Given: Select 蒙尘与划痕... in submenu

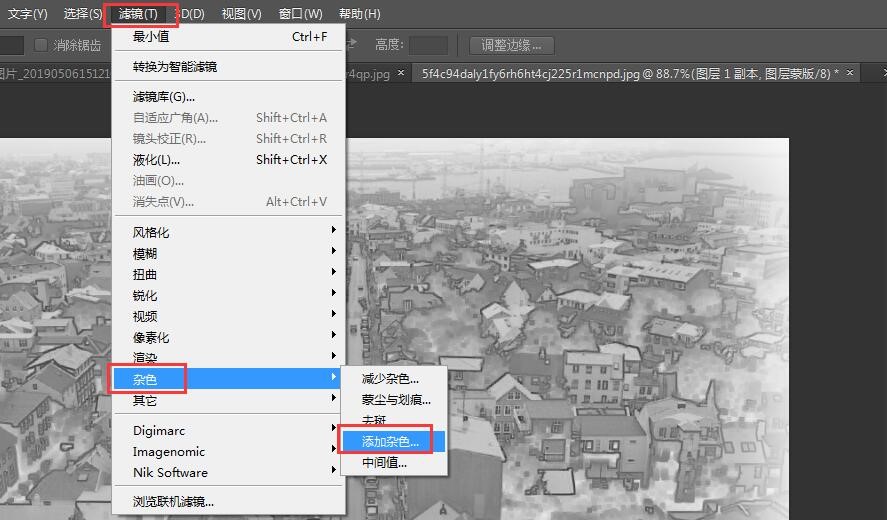Looking at the screenshot, I should [x=394, y=399].
